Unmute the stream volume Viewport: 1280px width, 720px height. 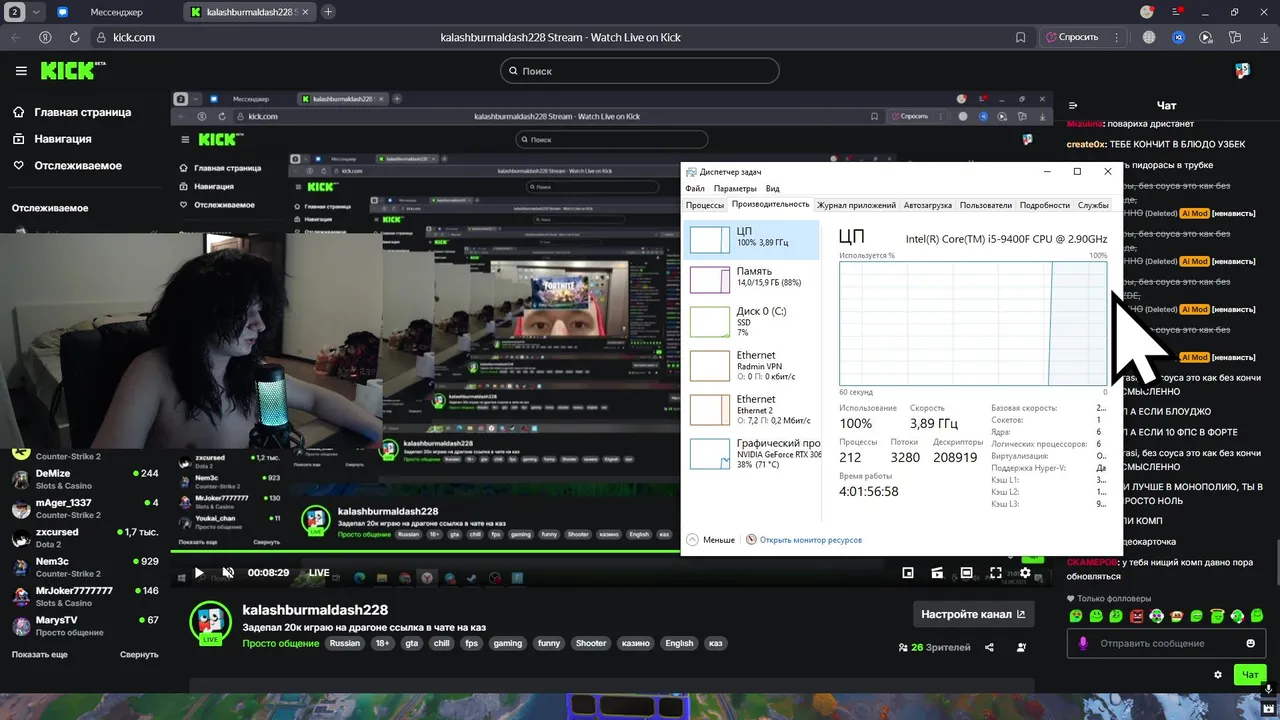[x=228, y=573]
